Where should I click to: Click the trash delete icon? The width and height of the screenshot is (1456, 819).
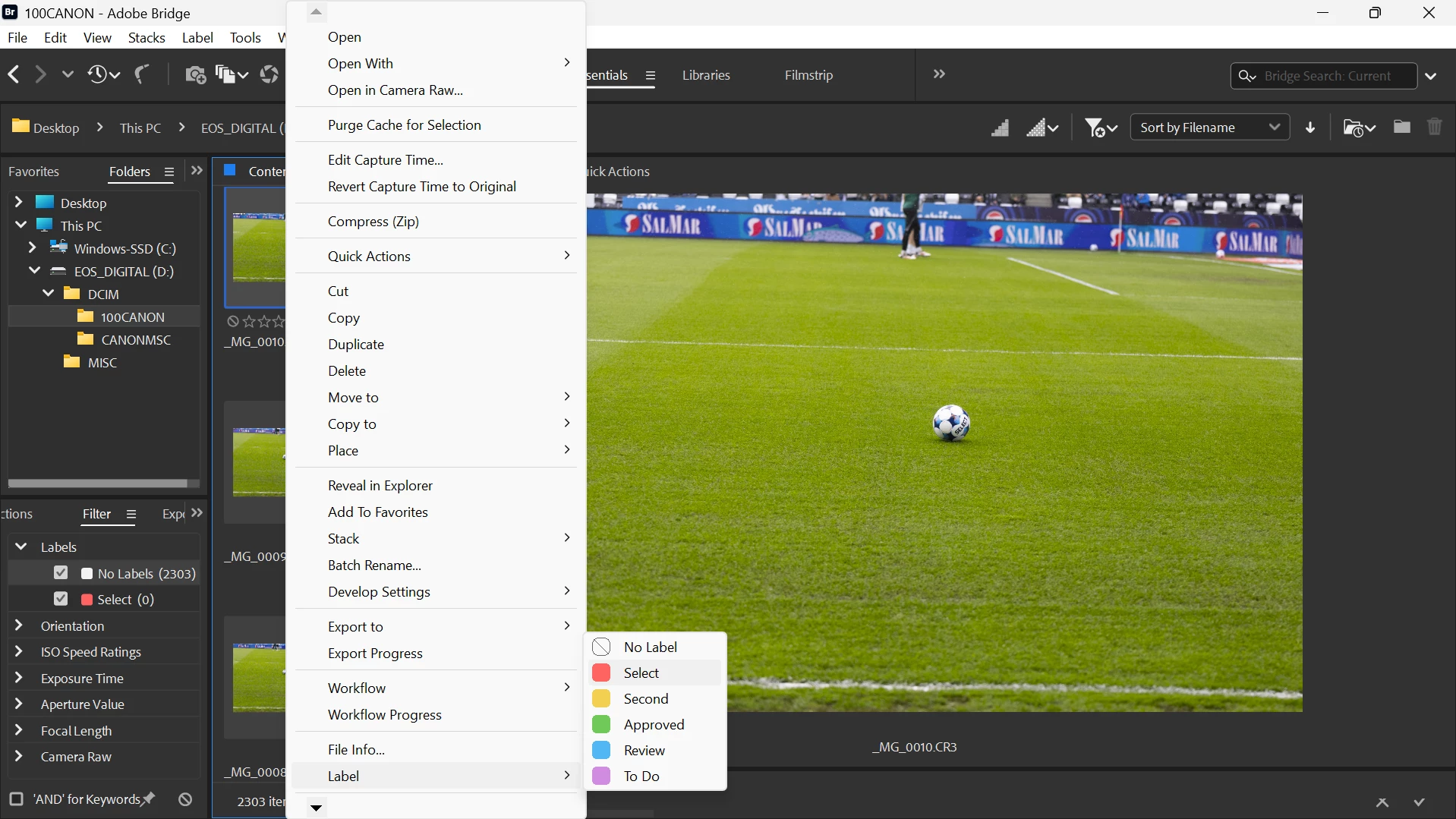[1434, 127]
